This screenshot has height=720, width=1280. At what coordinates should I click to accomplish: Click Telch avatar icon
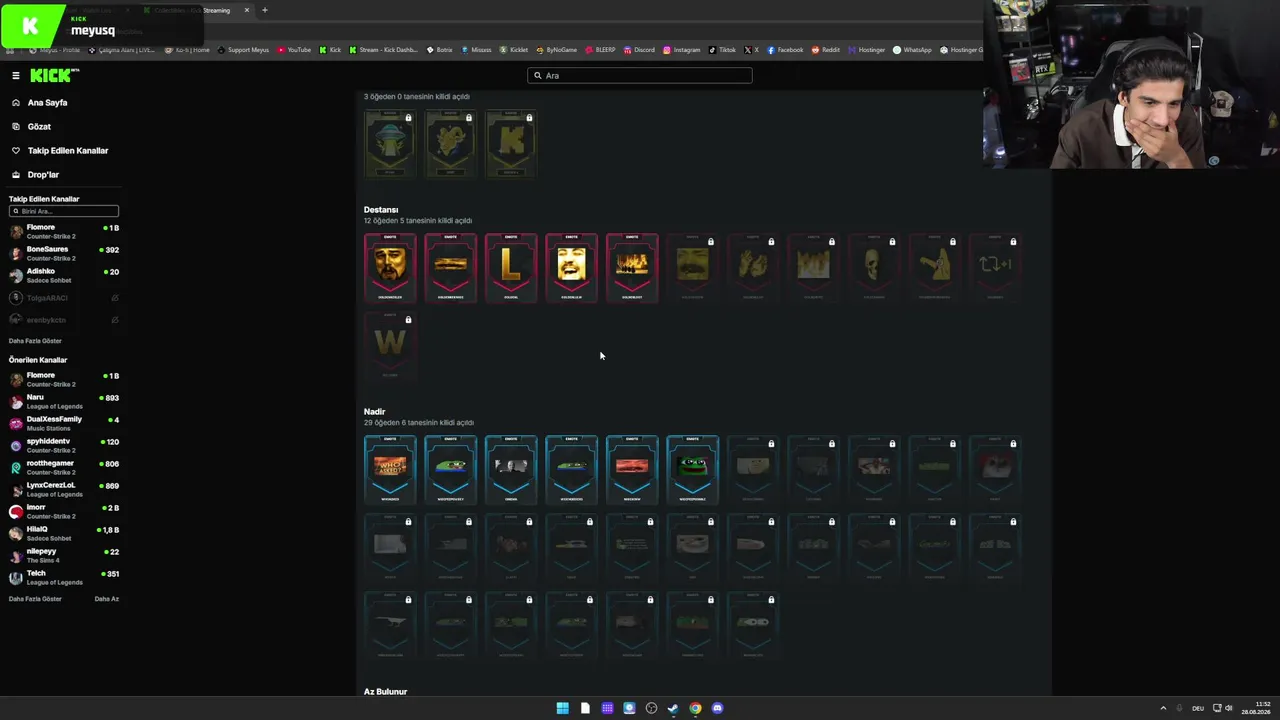(16, 577)
